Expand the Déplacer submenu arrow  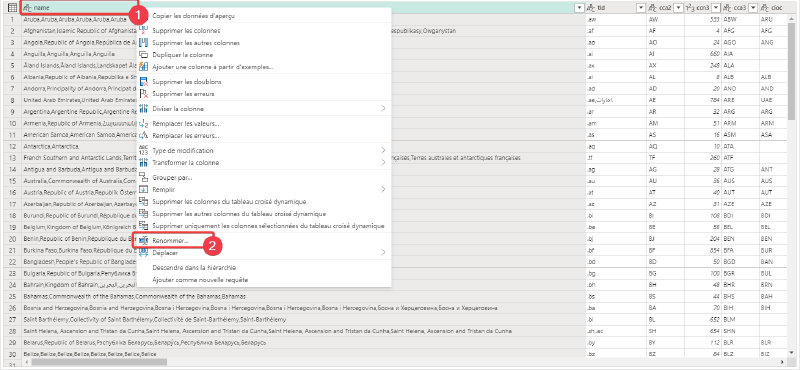pos(383,252)
